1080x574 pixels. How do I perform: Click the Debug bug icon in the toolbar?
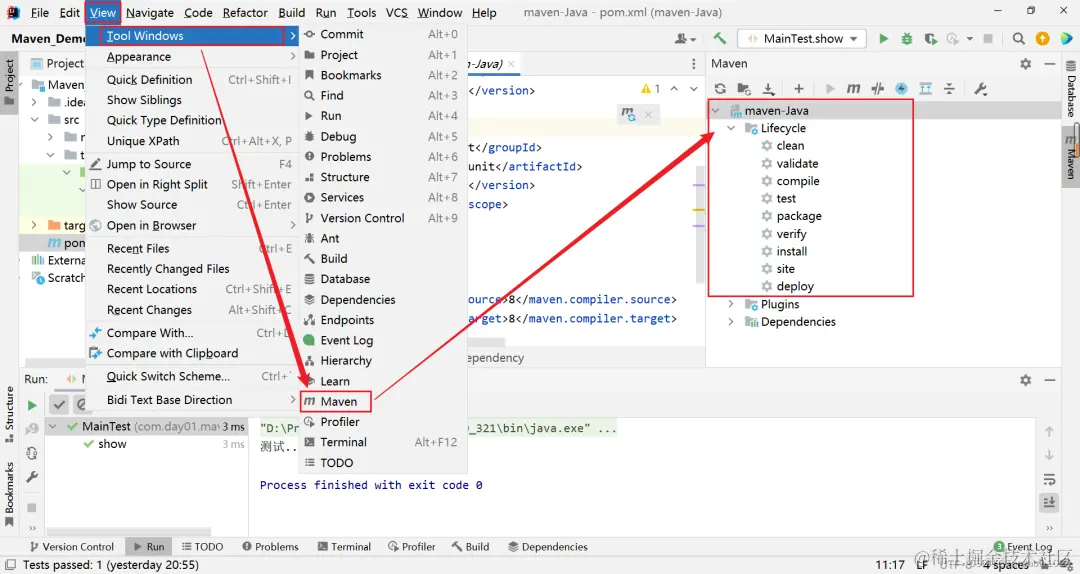(906, 39)
